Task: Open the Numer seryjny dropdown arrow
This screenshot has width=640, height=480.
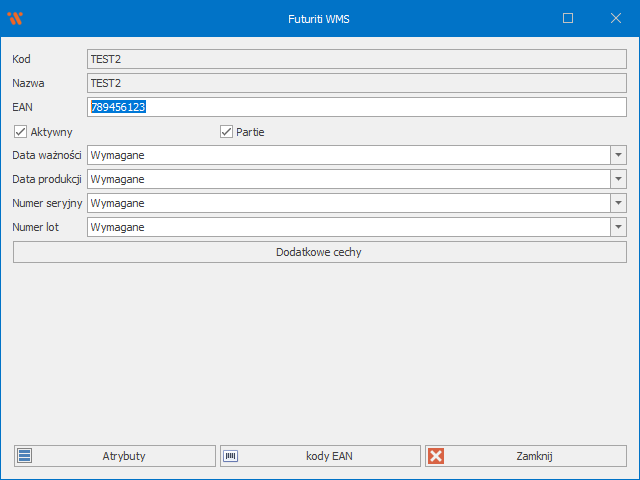Action: click(618, 203)
